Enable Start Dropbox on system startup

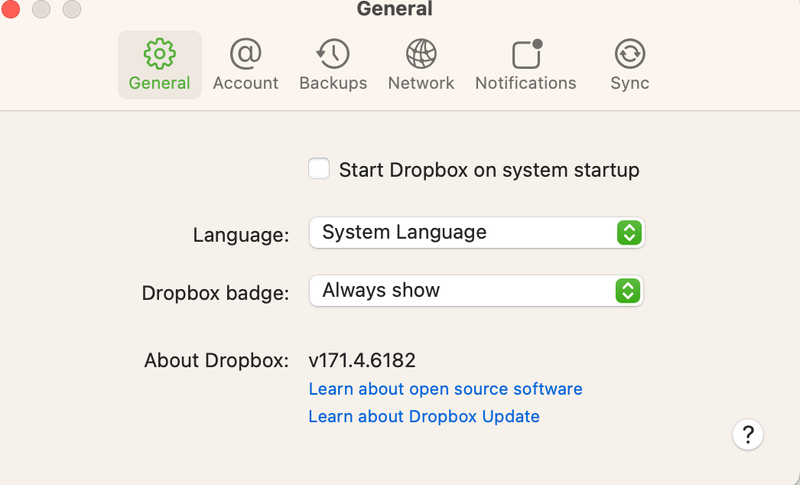coord(319,169)
